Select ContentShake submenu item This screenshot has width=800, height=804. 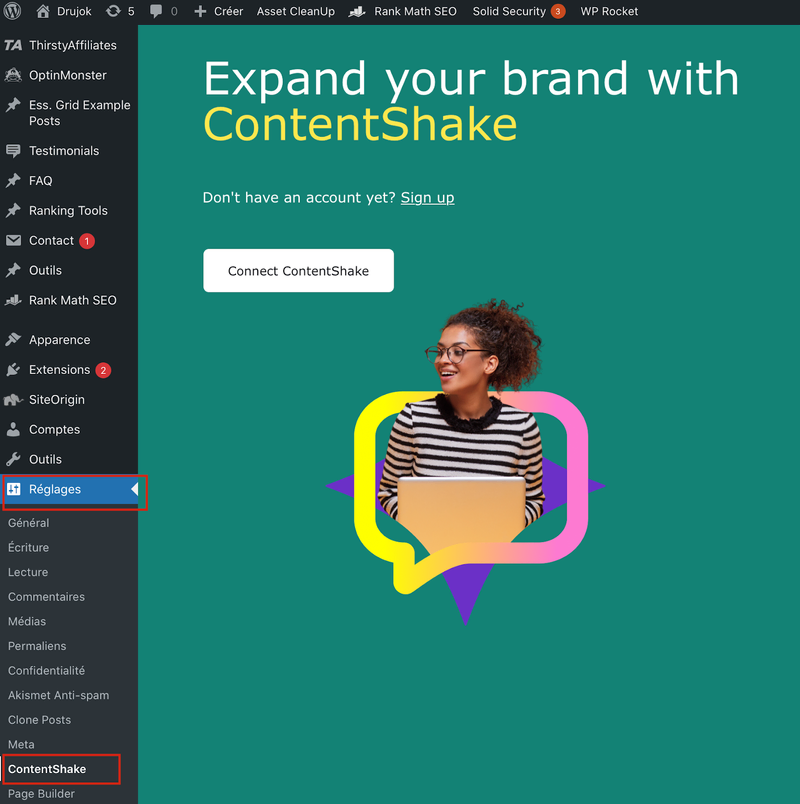click(x=47, y=769)
